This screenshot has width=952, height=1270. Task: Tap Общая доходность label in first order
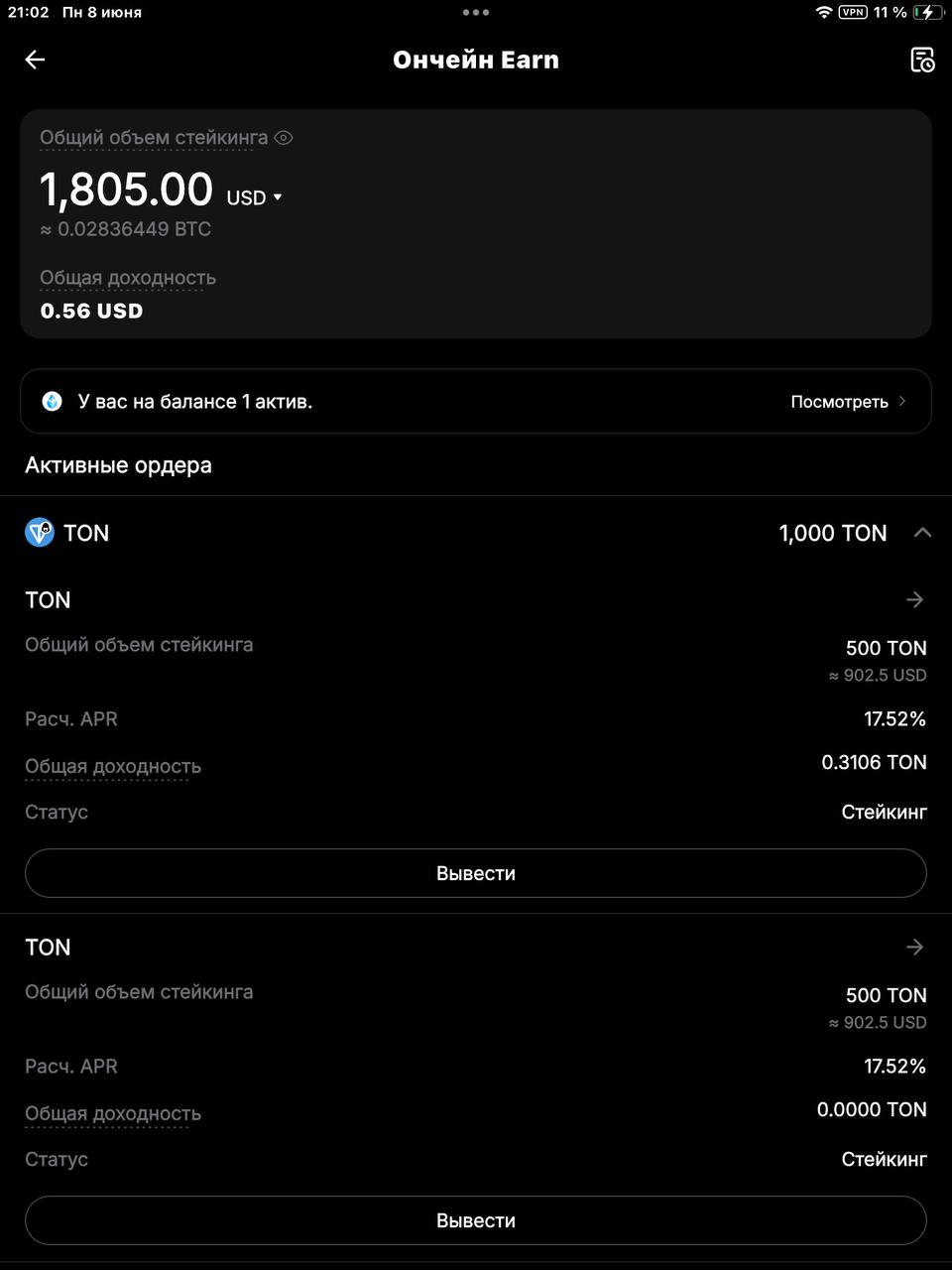pos(113,766)
